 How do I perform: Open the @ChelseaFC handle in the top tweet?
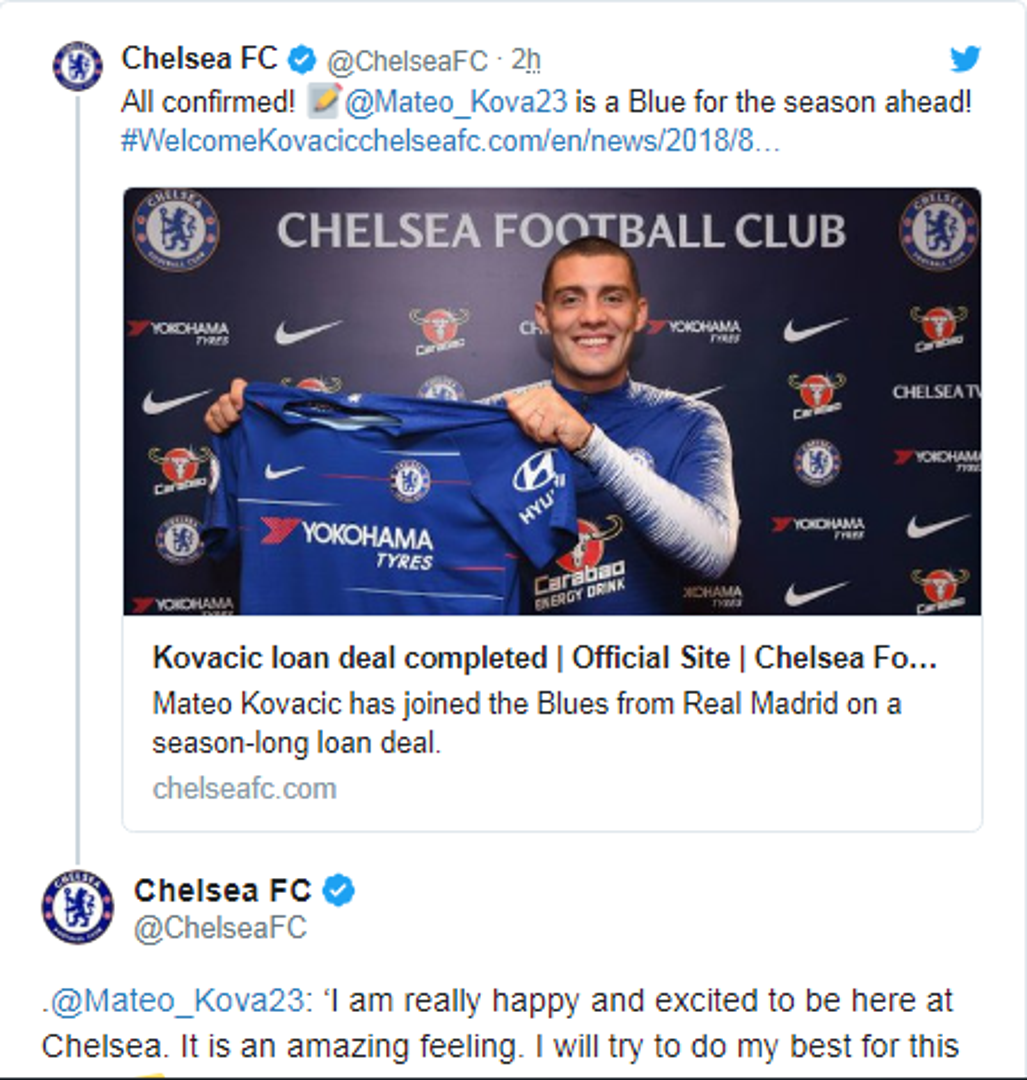(x=408, y=61)
